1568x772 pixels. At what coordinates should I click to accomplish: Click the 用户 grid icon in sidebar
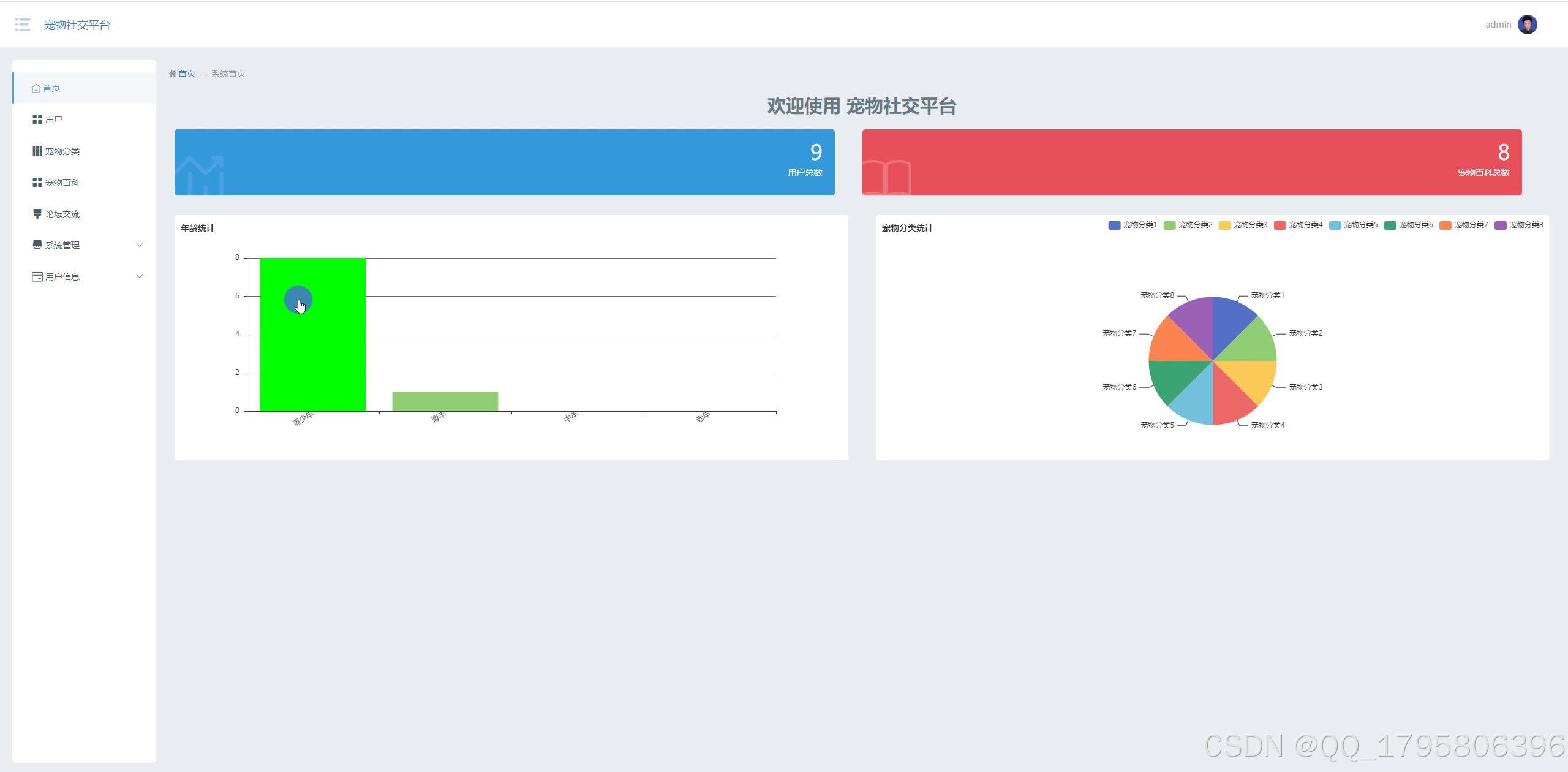(37, 119)
